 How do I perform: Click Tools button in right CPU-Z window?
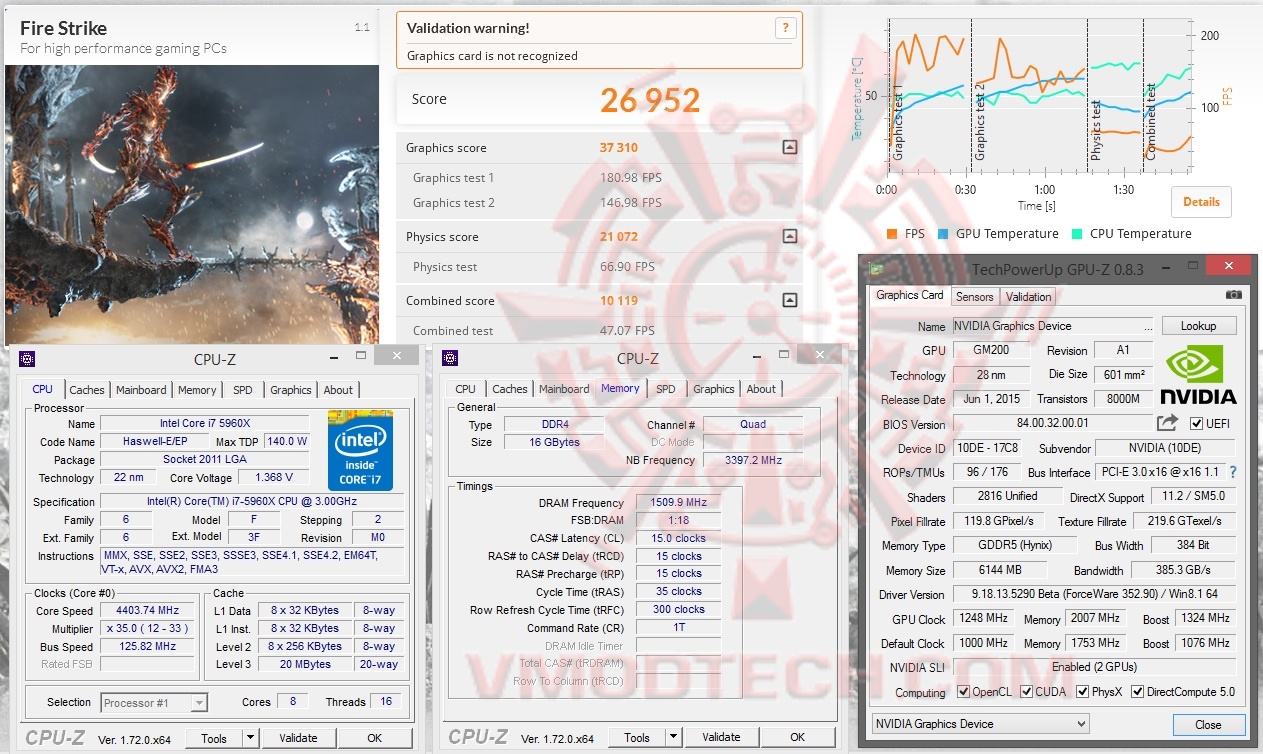click(637, 737)
